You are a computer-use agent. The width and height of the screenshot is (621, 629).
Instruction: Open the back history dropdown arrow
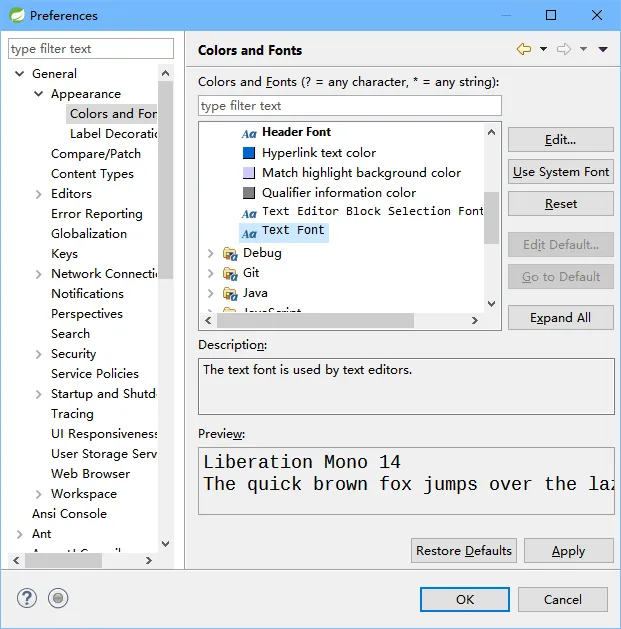click(543, 49)
